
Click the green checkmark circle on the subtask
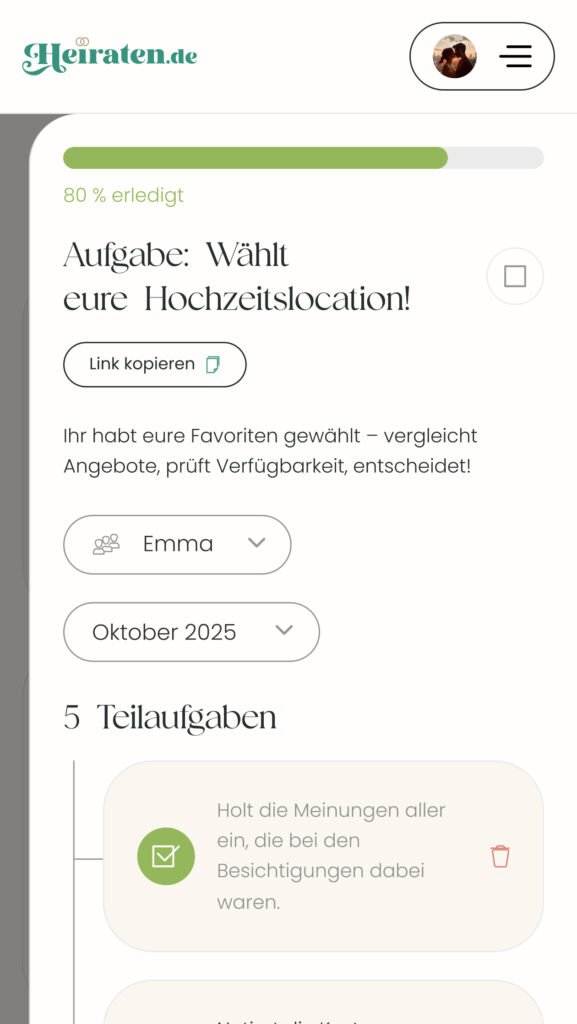pyautogui.click(x=166, y=856)
